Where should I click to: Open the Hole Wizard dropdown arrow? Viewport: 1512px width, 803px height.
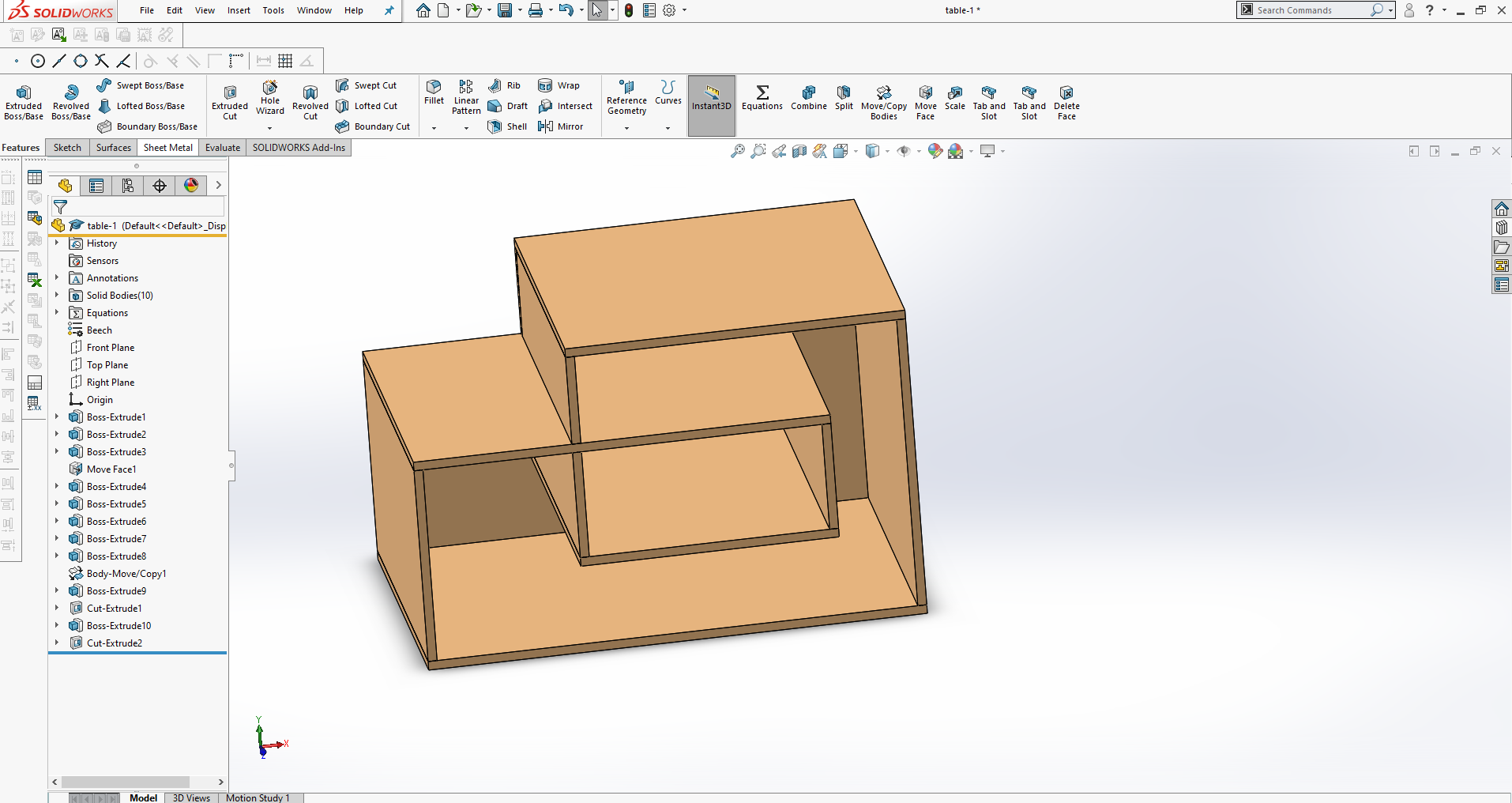pos(270,128)
